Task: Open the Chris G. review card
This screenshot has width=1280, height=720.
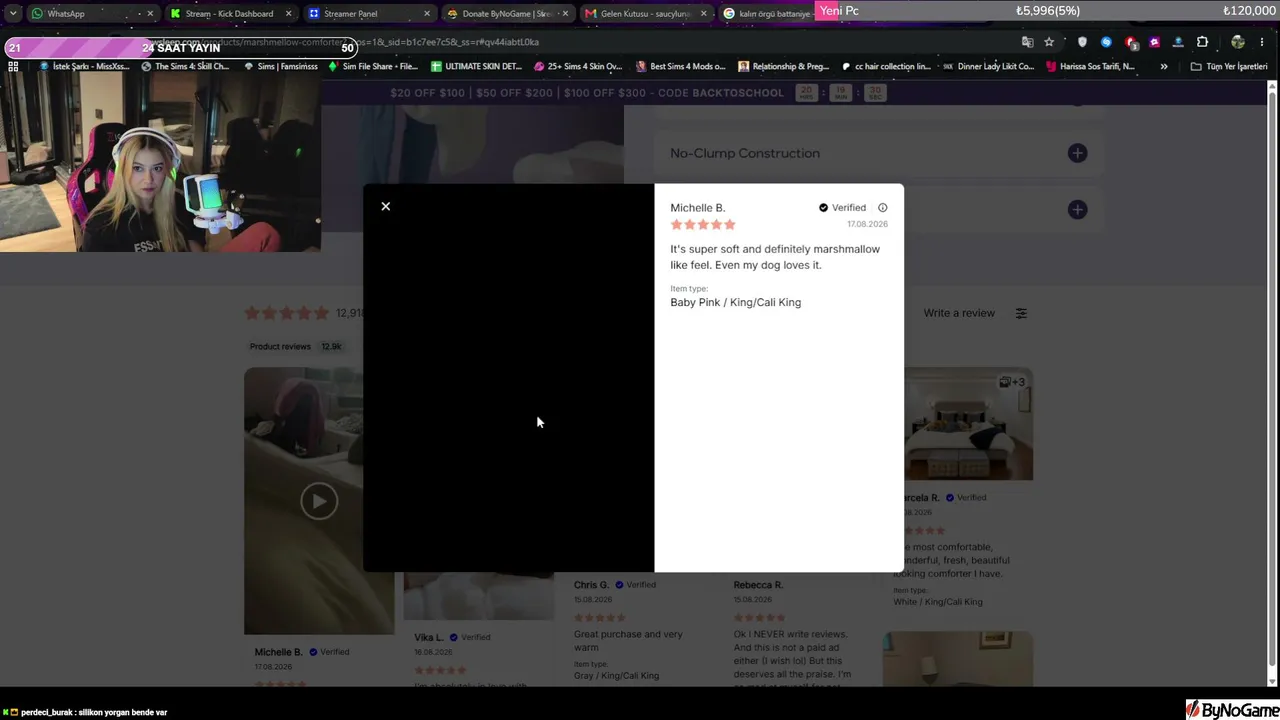Action: (x=630, y=630)
